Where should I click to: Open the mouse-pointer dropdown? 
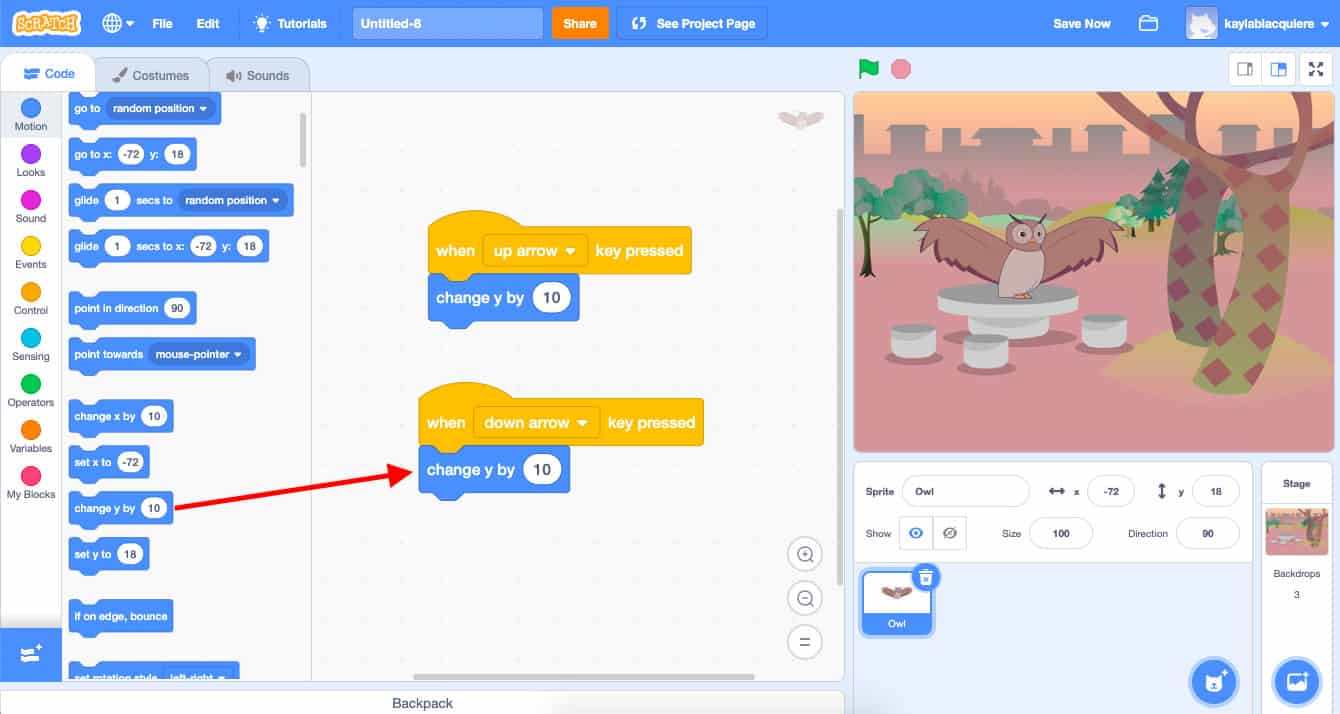tap(200, 354)
